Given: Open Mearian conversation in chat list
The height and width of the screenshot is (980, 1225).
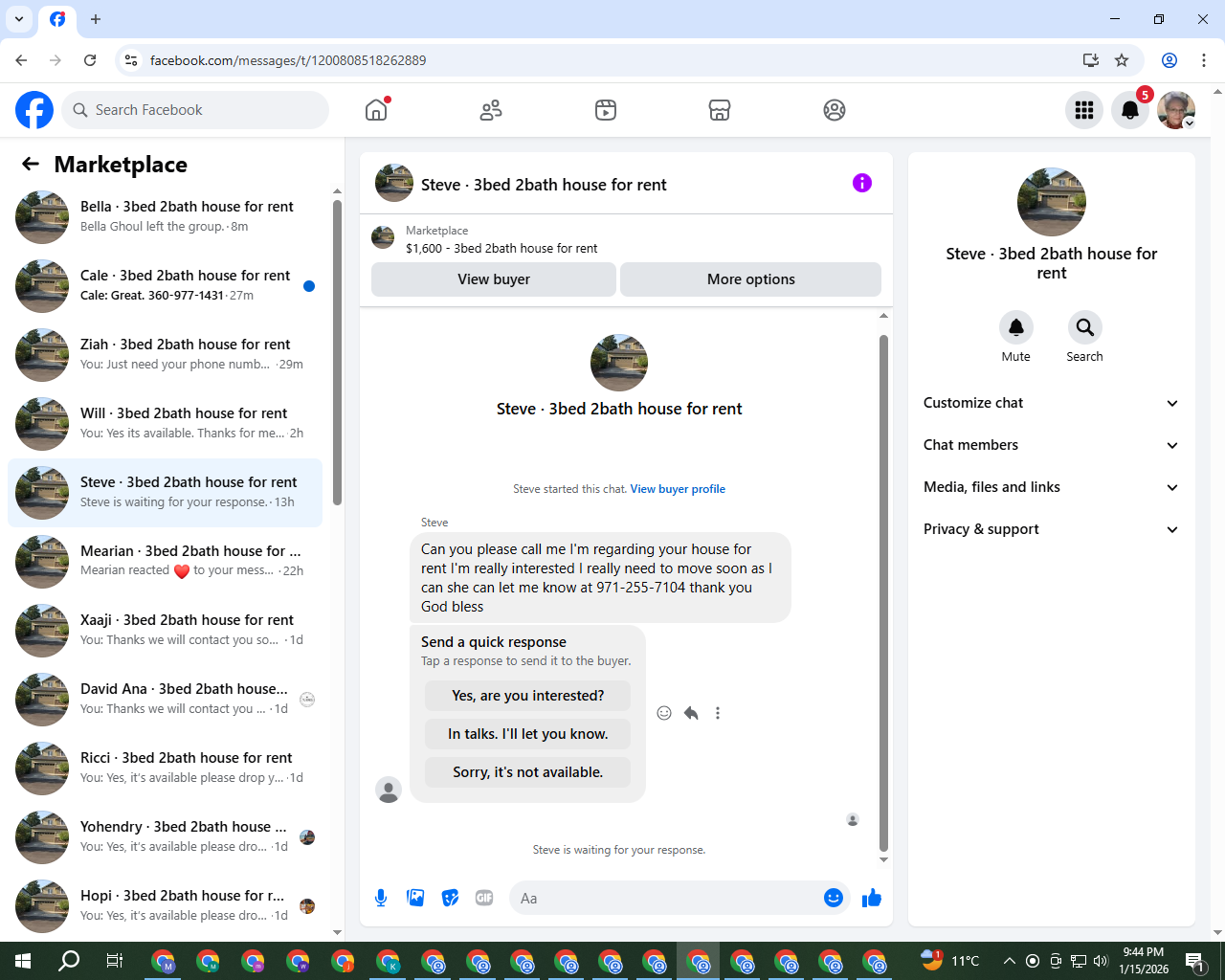Looking at the screenshot, I should [165, 561].
